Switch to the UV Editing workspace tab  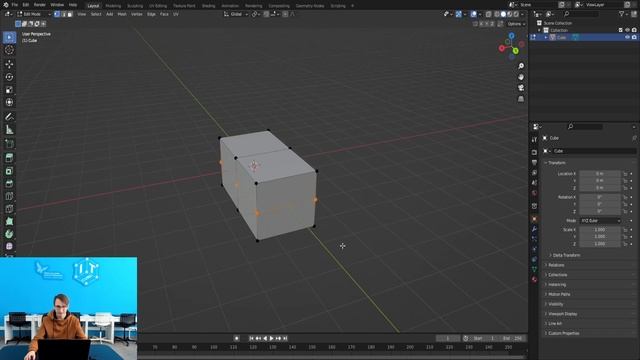click(x=158, y=6)
